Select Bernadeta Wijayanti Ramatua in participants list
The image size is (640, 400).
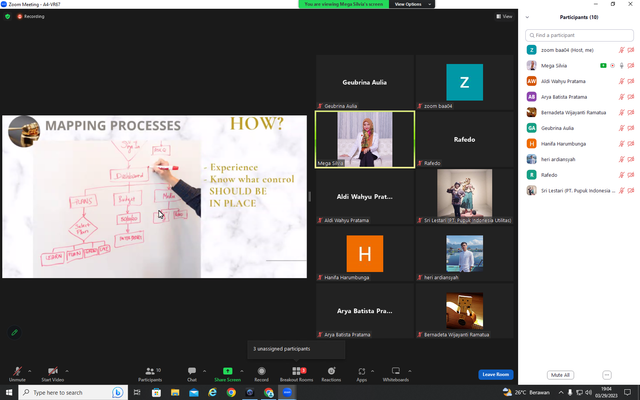point(579,112)
